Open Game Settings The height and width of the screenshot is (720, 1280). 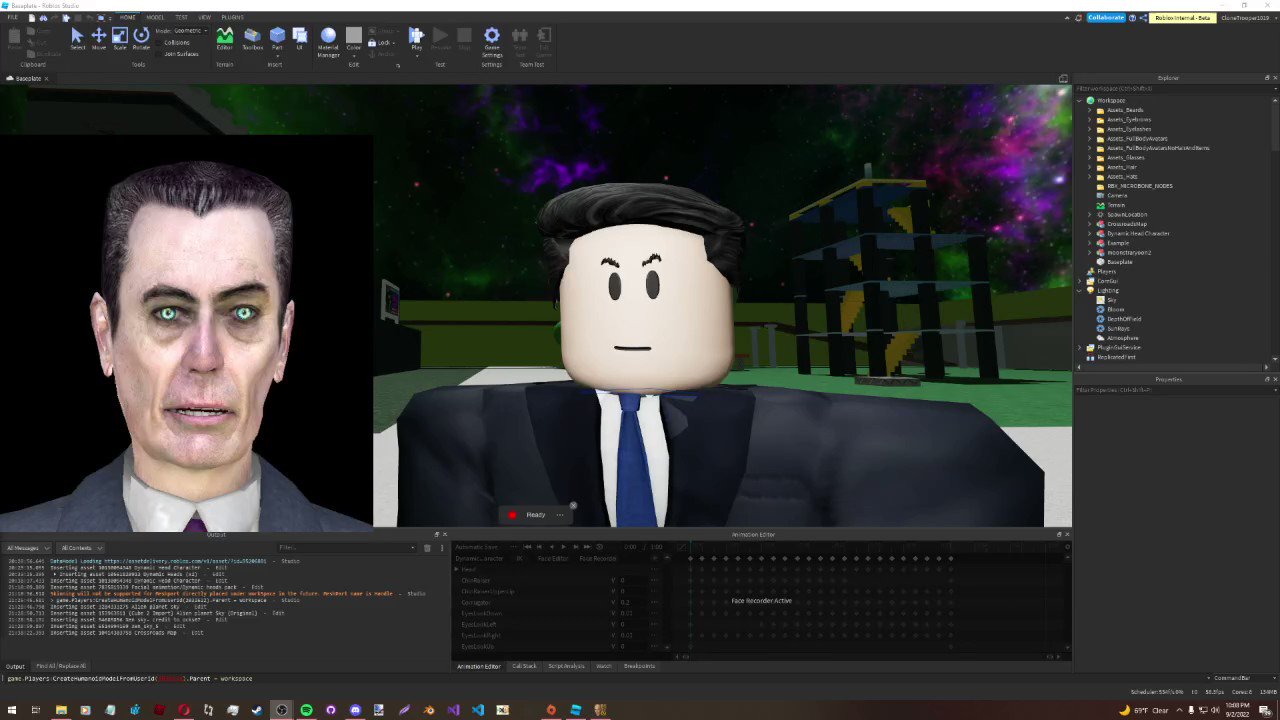click(491, 40)
